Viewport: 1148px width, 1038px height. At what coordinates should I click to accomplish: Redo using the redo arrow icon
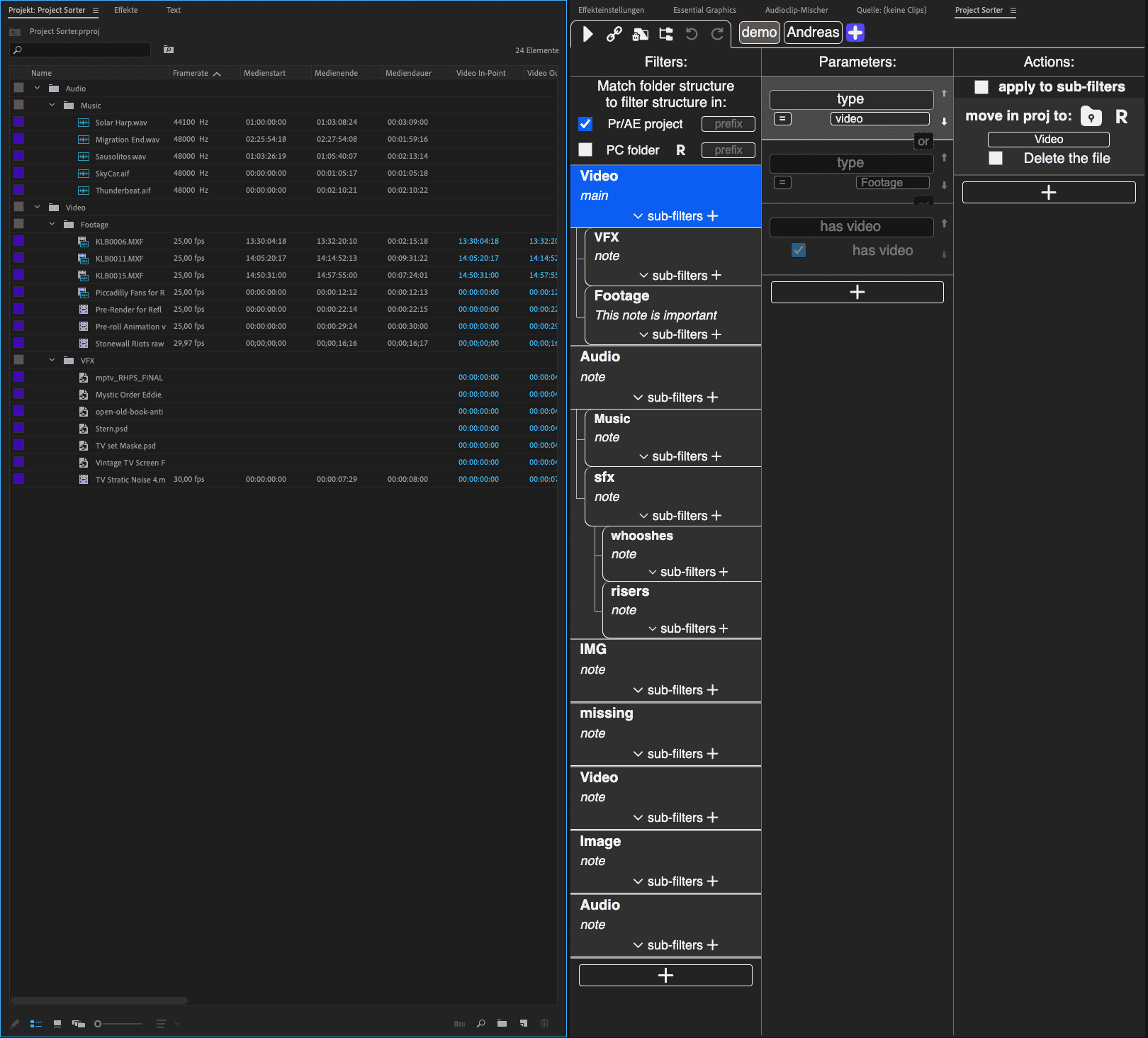pyautogui.click(x=717, y=33)
